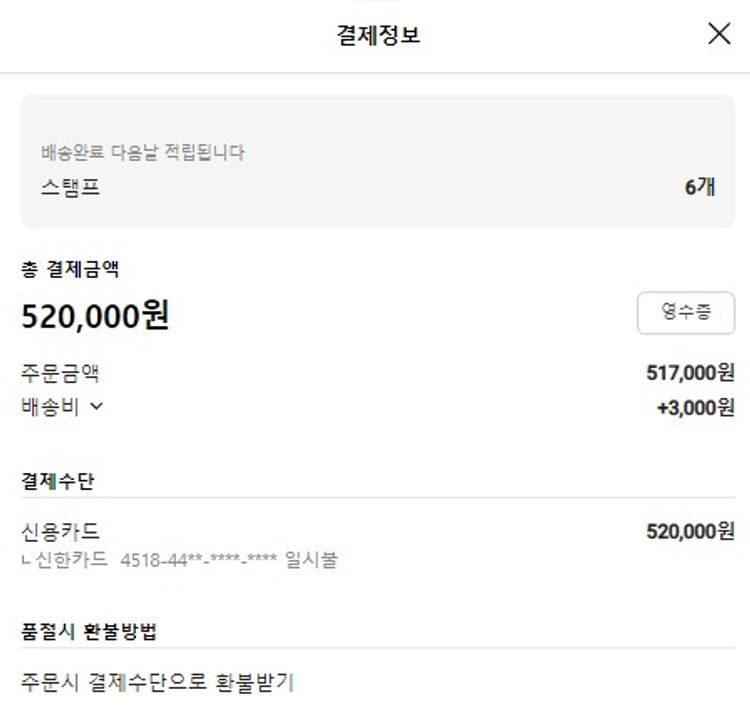Click the 결제정보 title header
The image size is (750, 727).
pyautogui.click(x=379, y=35)
